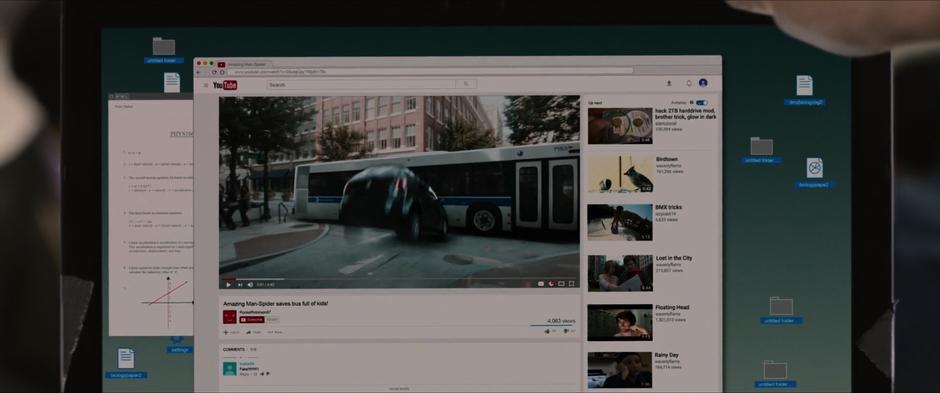Image resolution: width=940 pixels, height=393 pixels.
Task: Click the "Birdtown" video title
Action: (667, 159)
